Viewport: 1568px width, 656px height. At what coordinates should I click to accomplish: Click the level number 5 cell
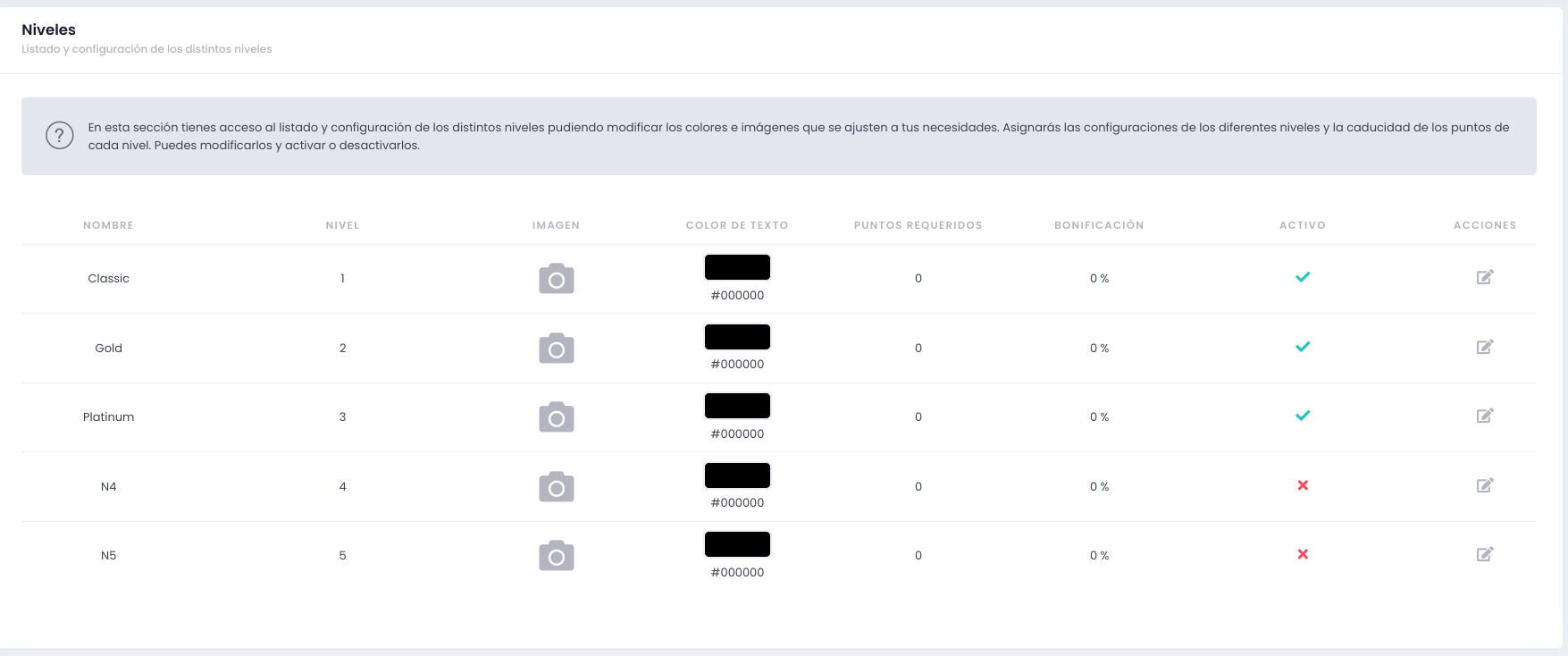342,556
